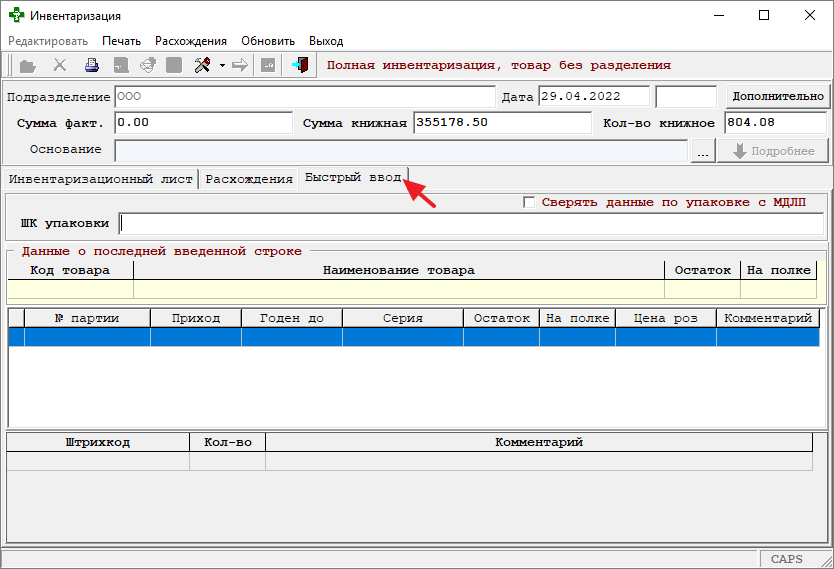
Task: Select the highlighted blue row in the batch table
Action: [414, 337]
